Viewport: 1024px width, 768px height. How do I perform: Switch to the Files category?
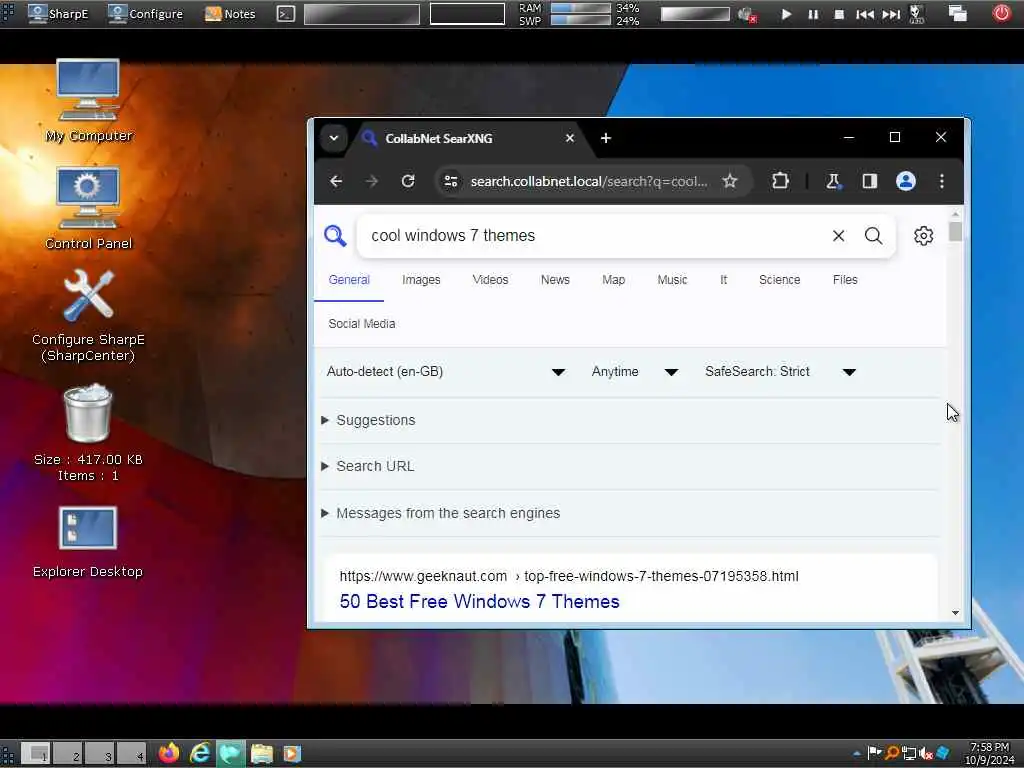(845, 280)
